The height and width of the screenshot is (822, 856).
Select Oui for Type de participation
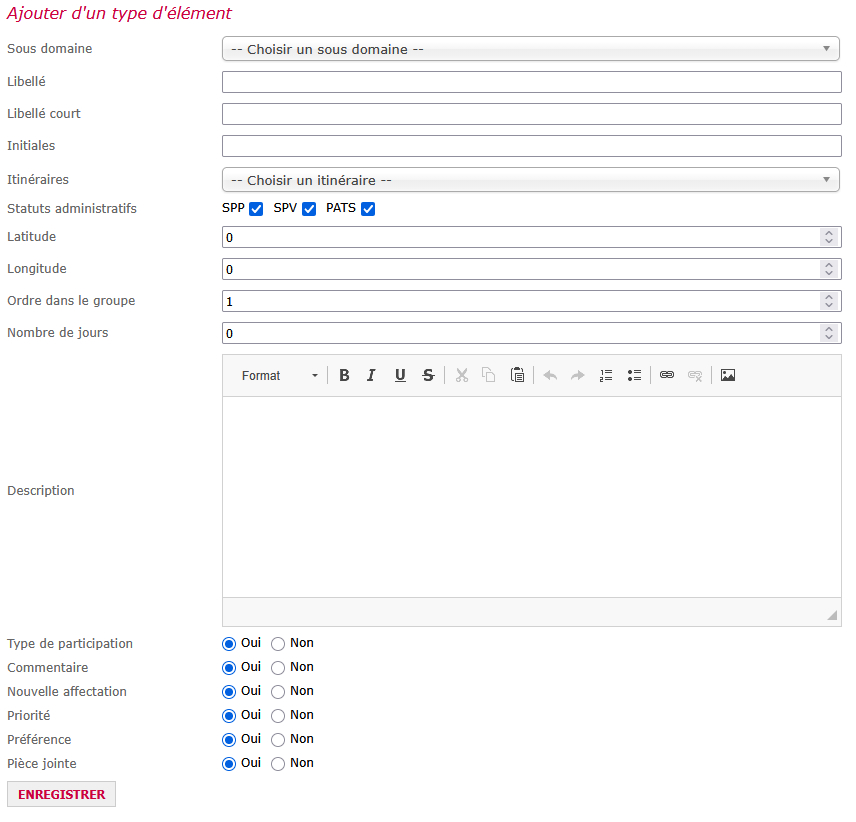(x=229, y=644)
